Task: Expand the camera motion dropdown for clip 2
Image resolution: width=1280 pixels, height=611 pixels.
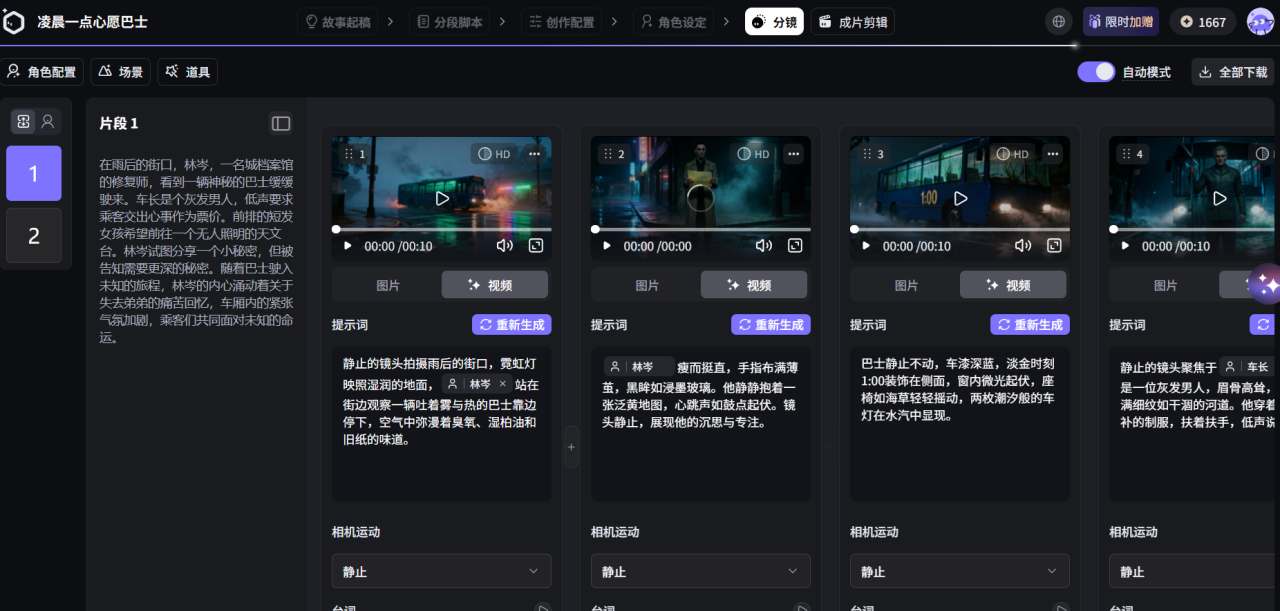Action: click(x=700, y=570)
